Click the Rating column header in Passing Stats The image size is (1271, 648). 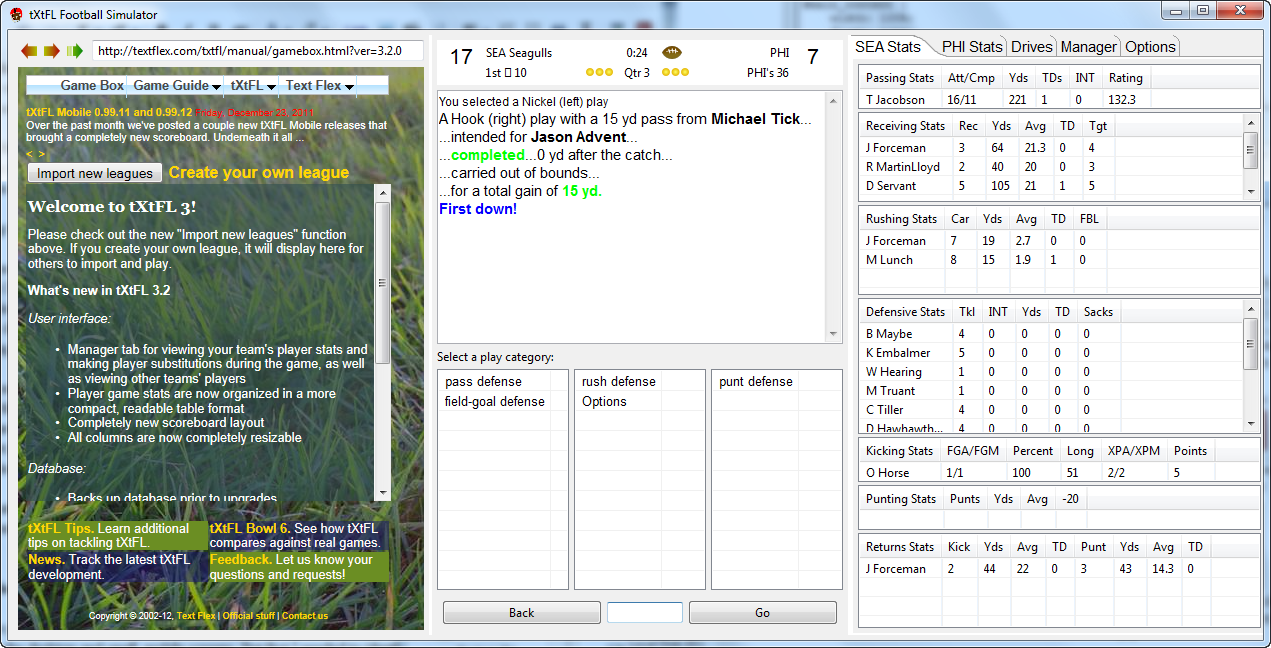tap(1125, 77)
